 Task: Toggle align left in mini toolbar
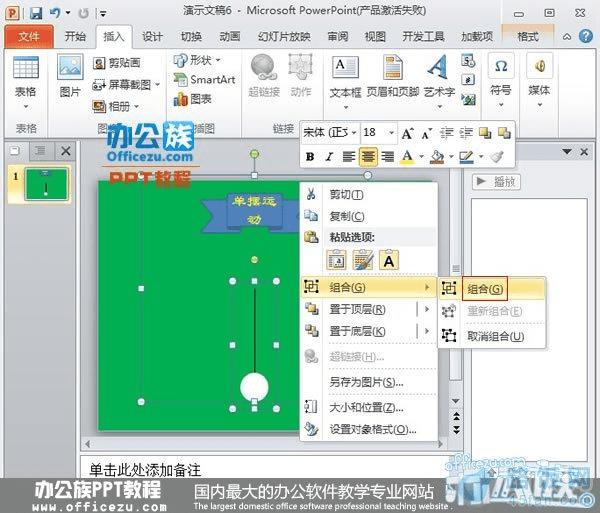point(348,157)
